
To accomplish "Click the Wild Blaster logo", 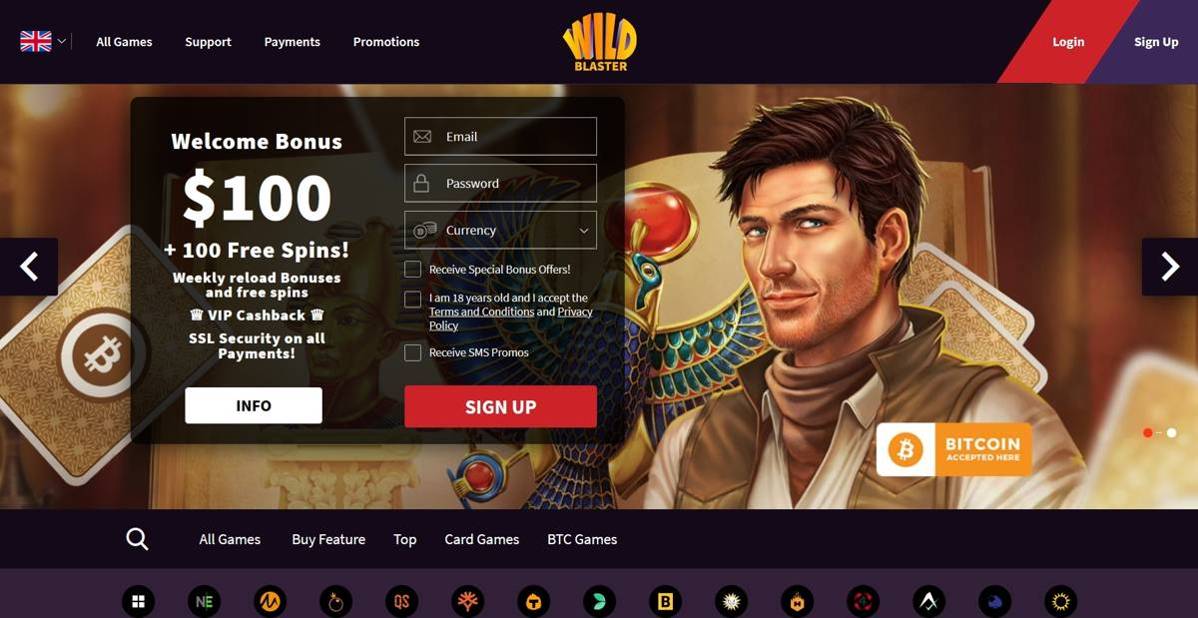I will (x=600, y=42).
